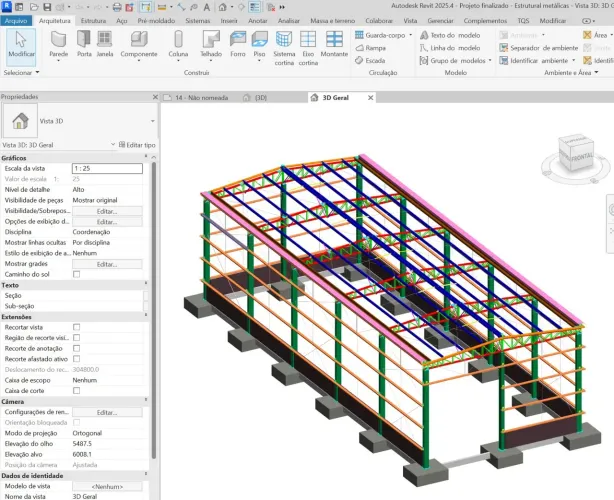Pick the Eixo cortina grid tool
614x500 pixels.
pos(308,48)
